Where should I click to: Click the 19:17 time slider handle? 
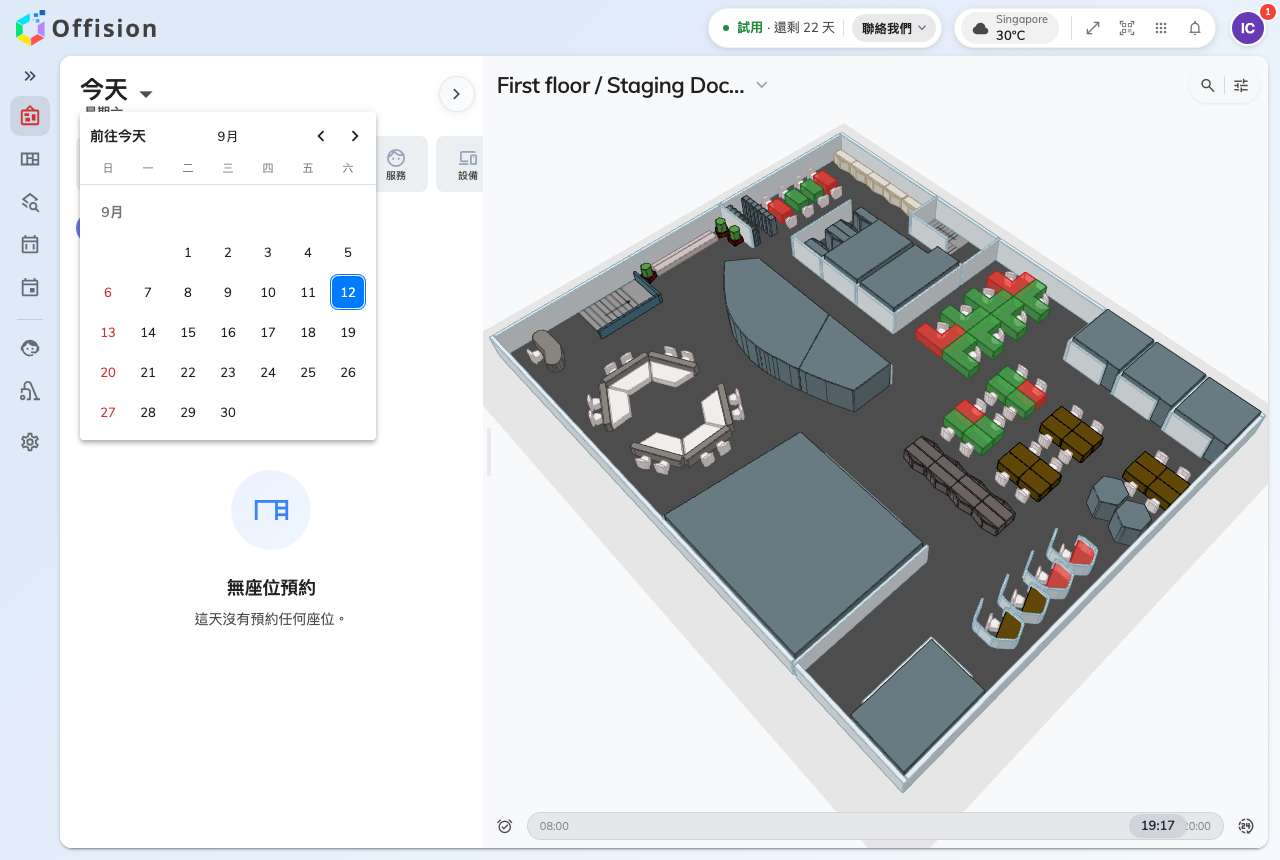click(1158, 826)
